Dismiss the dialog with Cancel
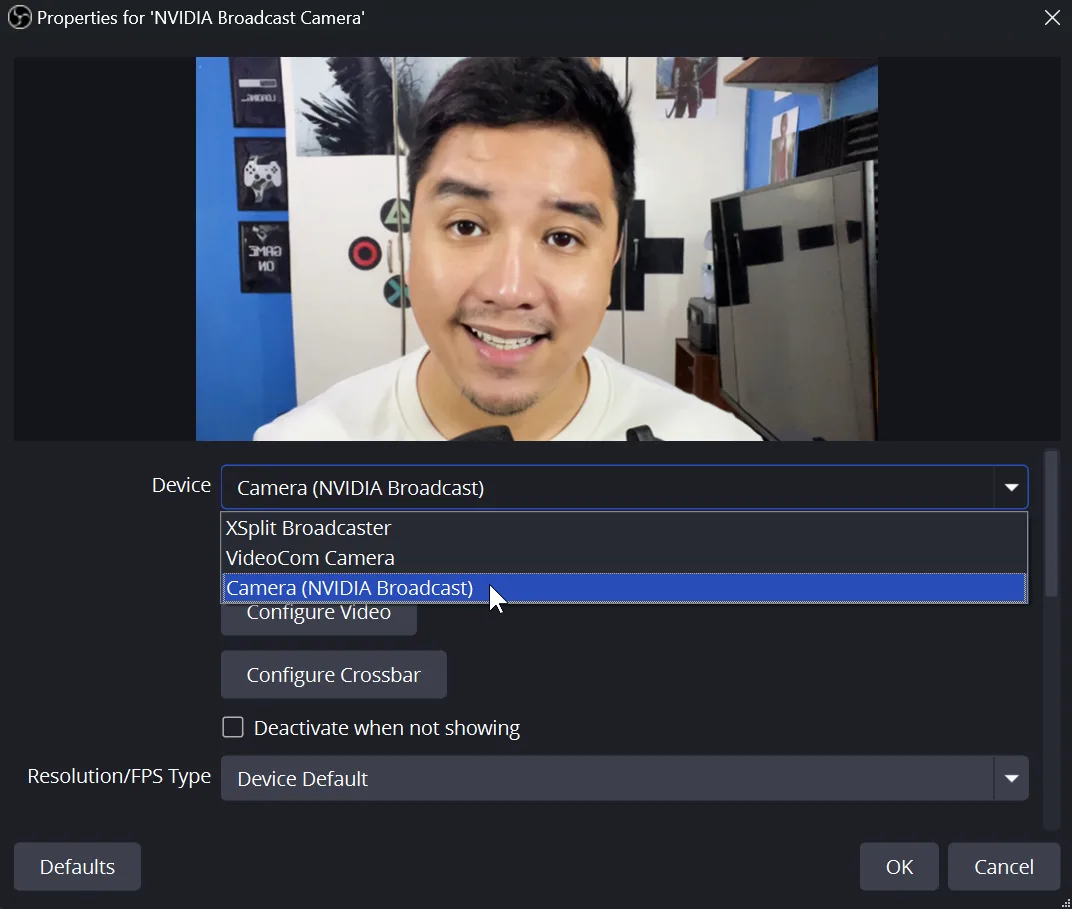 (x=1004, y=866)
